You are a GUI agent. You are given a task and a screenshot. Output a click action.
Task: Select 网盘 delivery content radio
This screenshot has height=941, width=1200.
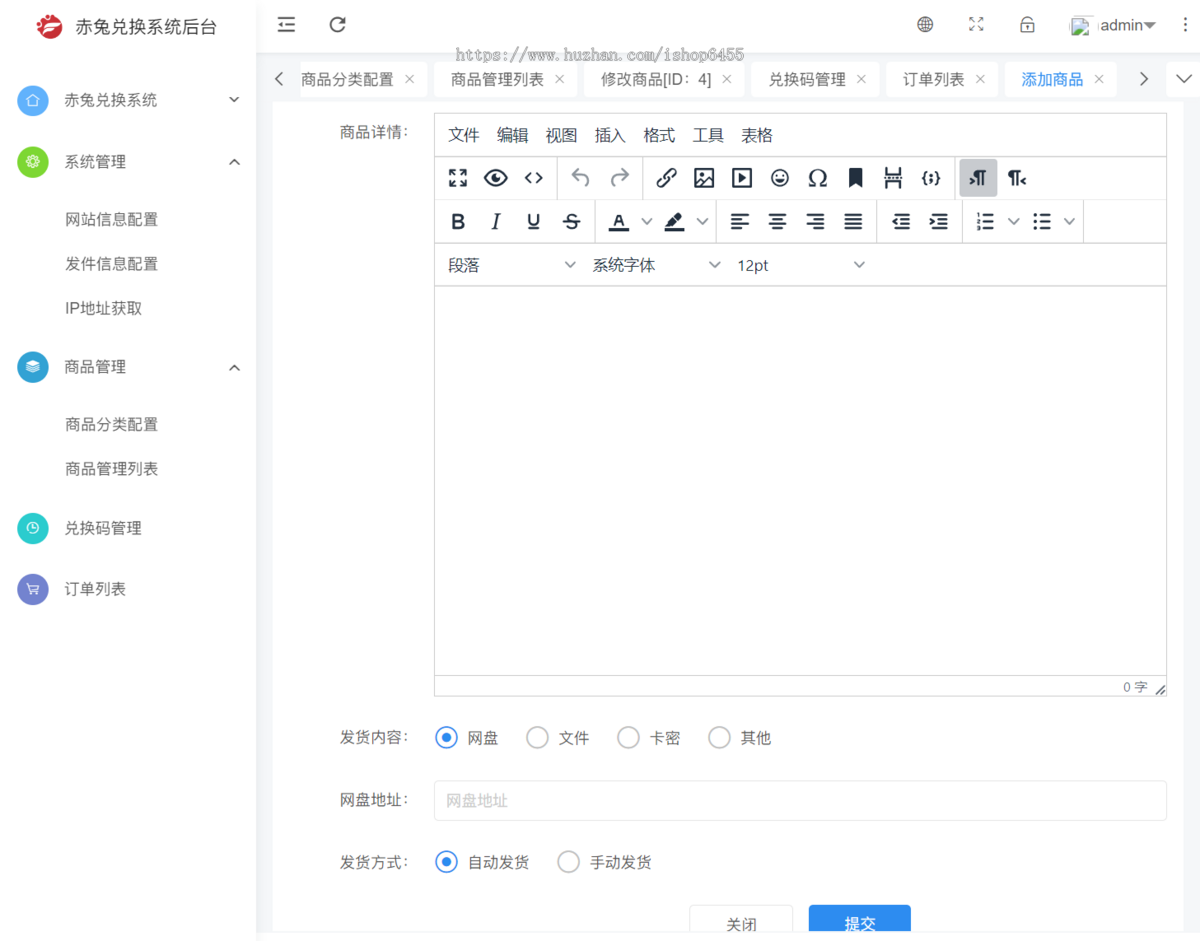[x=446, y=738]
